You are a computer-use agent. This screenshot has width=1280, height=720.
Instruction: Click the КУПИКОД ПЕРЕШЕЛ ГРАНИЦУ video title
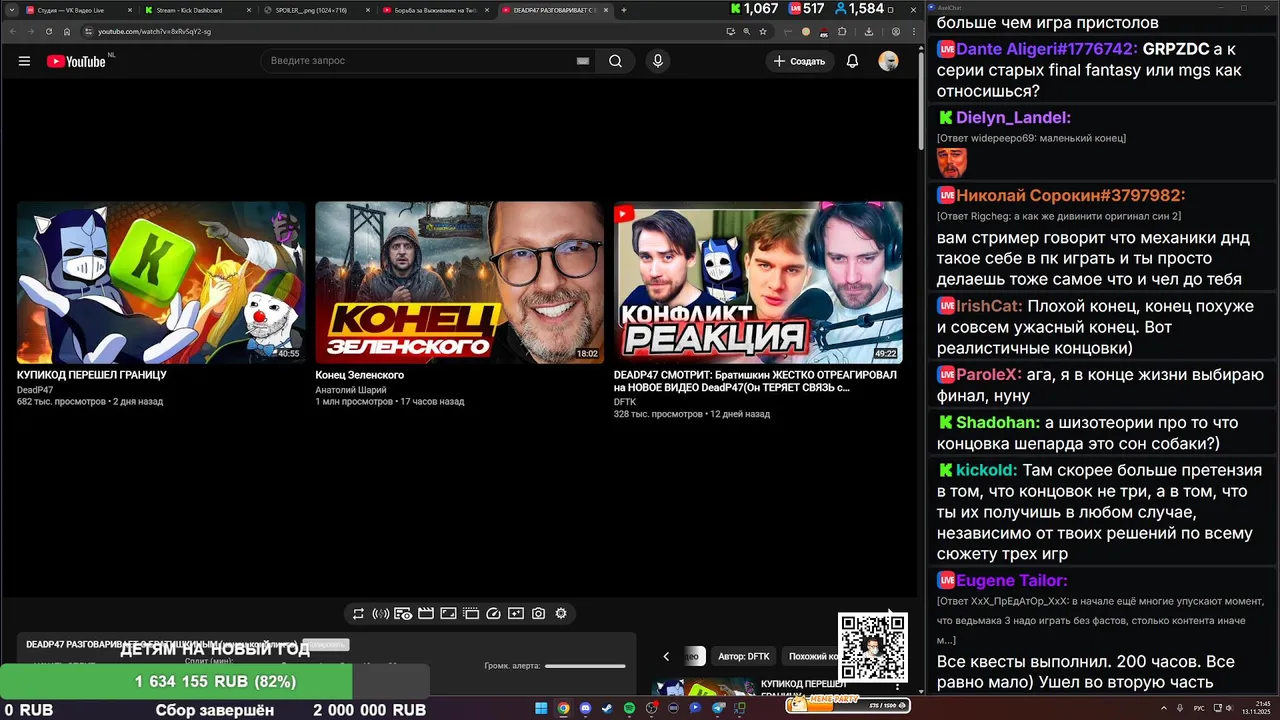tap(92, 375)
